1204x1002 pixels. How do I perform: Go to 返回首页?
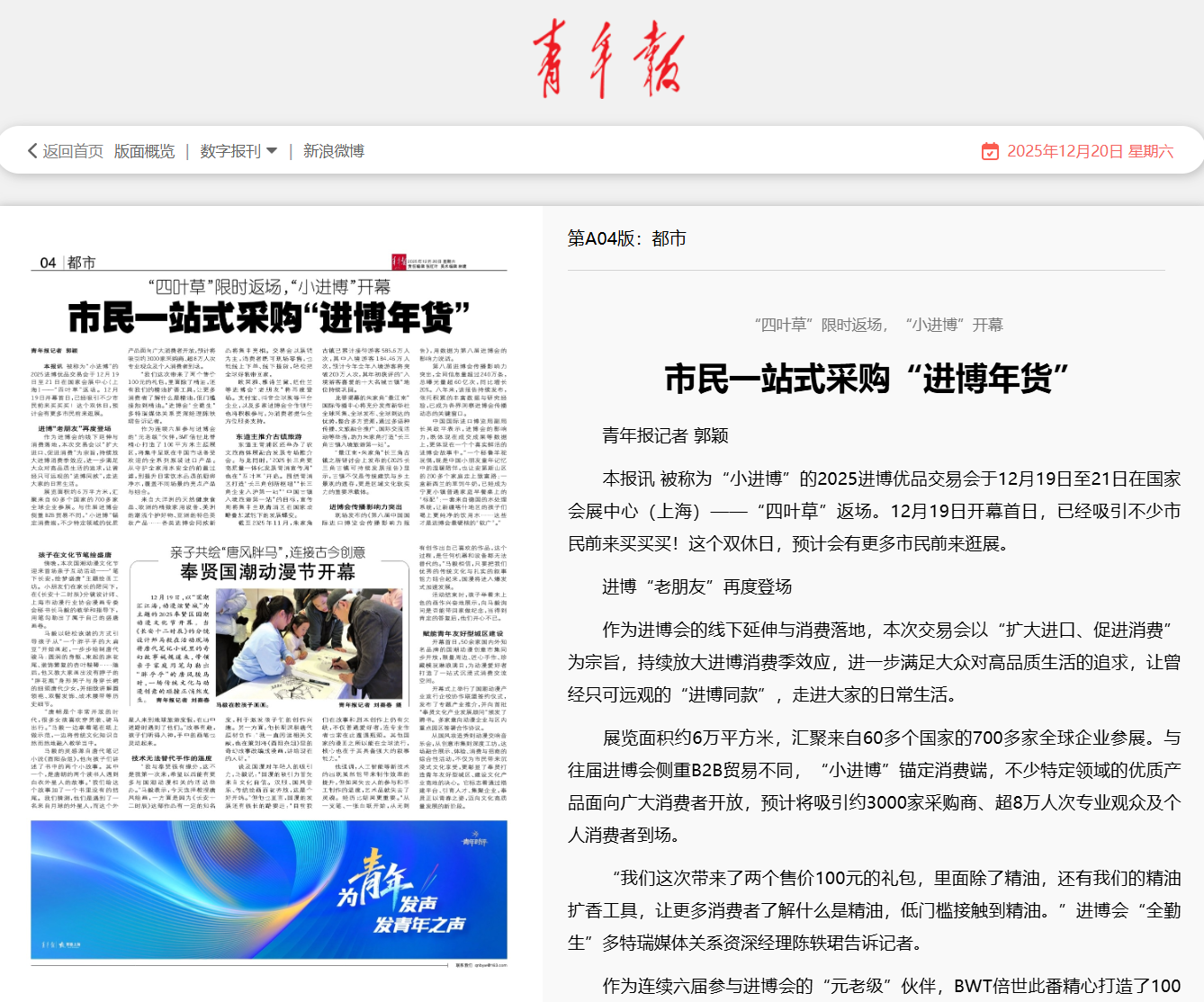click(x=73, y=151)
